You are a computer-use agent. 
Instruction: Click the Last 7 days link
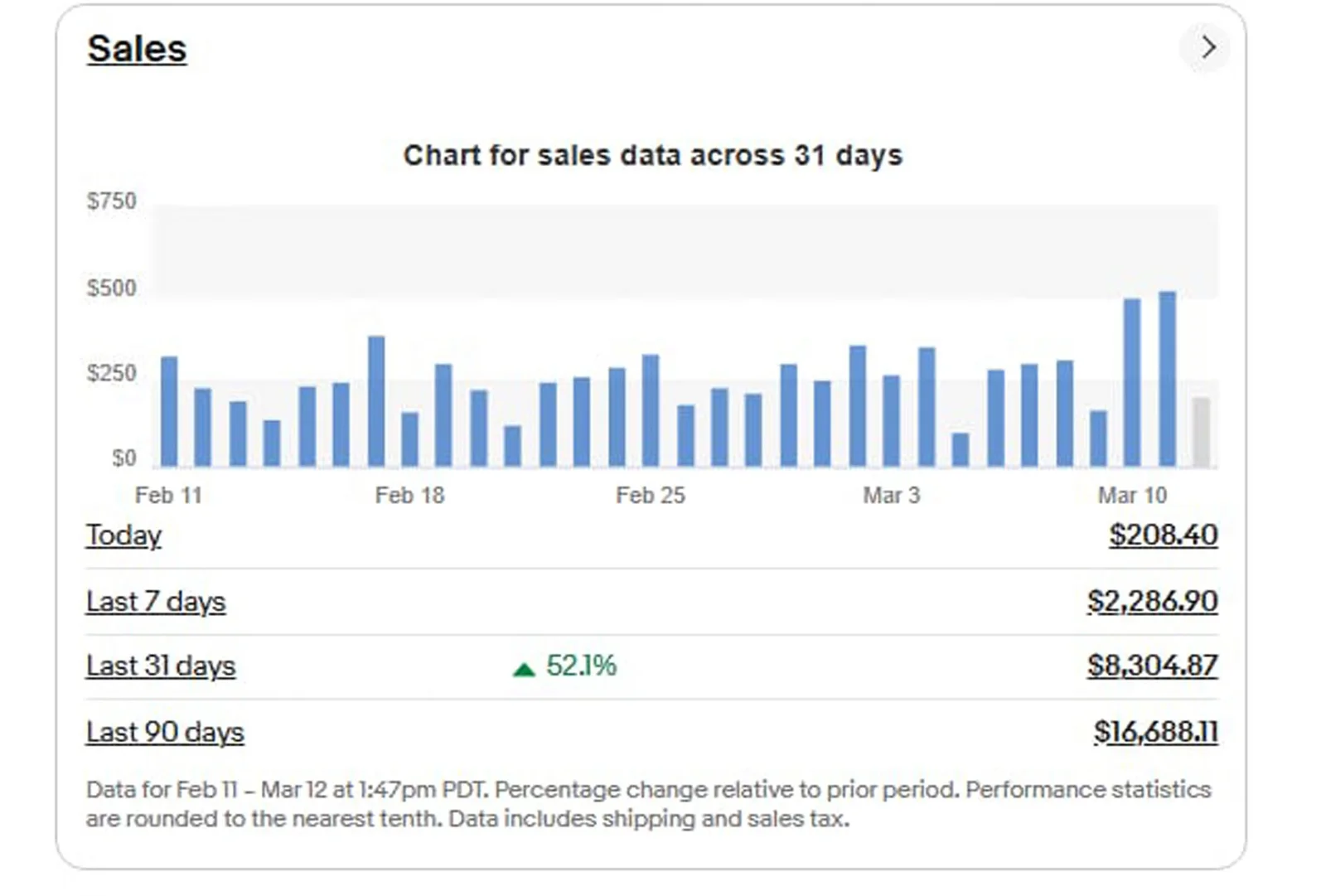click(156, 601)
